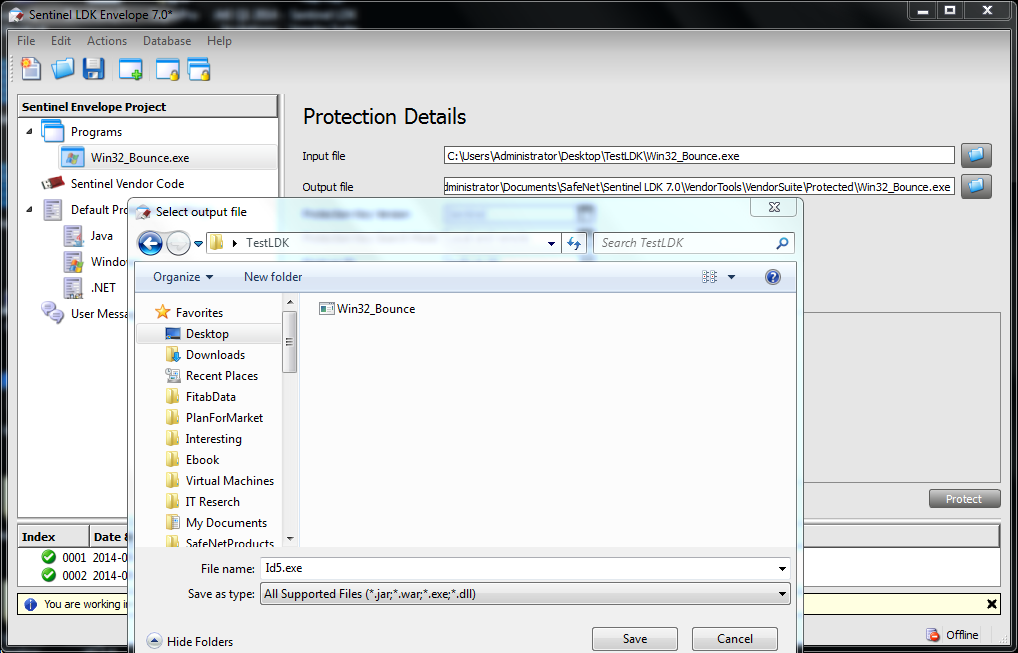The height and width of the screenshot is (653, 1018).
Task: Save the current project
Action: (x=93, y=67)
